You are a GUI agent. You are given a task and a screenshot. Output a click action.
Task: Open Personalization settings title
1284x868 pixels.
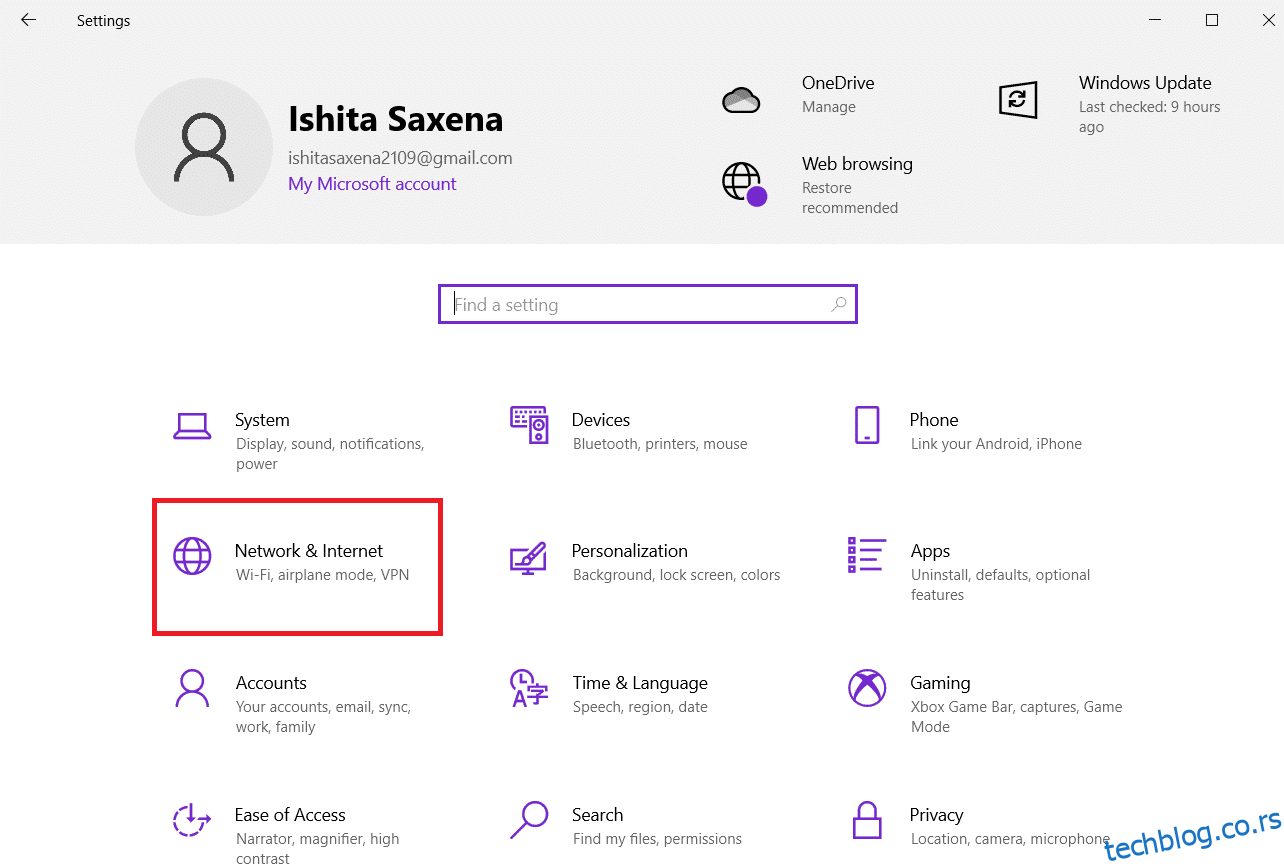tap(630, 551)
